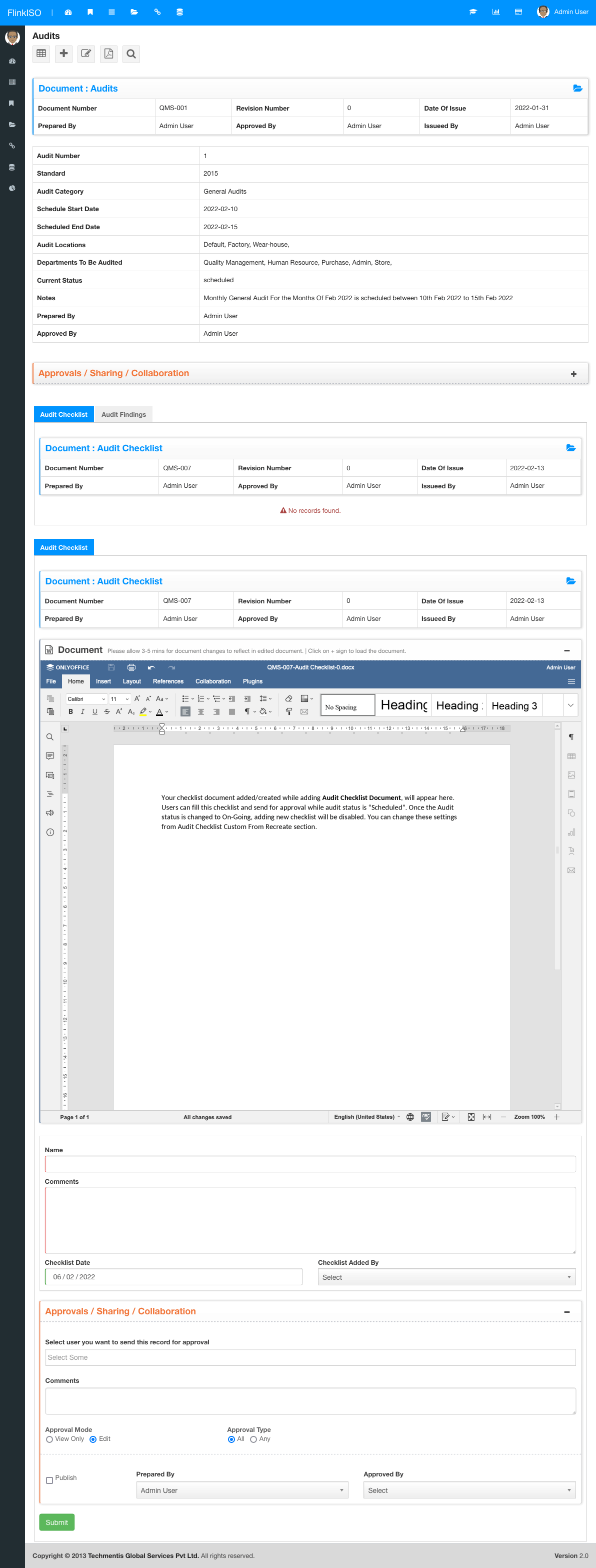This screenshot has height=1568, width=596.
Task: Toggle nonprinting characters paragraph icon in right sidebar
Action: 571,737
